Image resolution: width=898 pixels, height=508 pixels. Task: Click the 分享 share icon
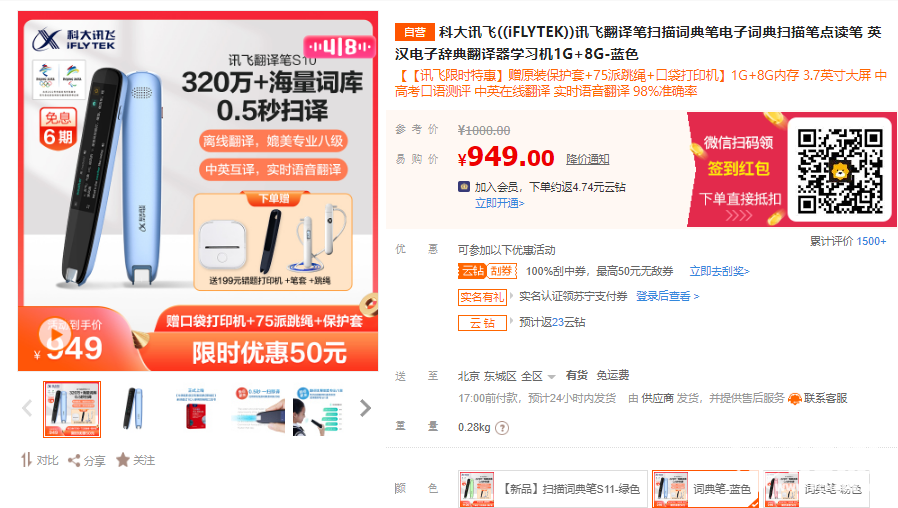[74, 460]
